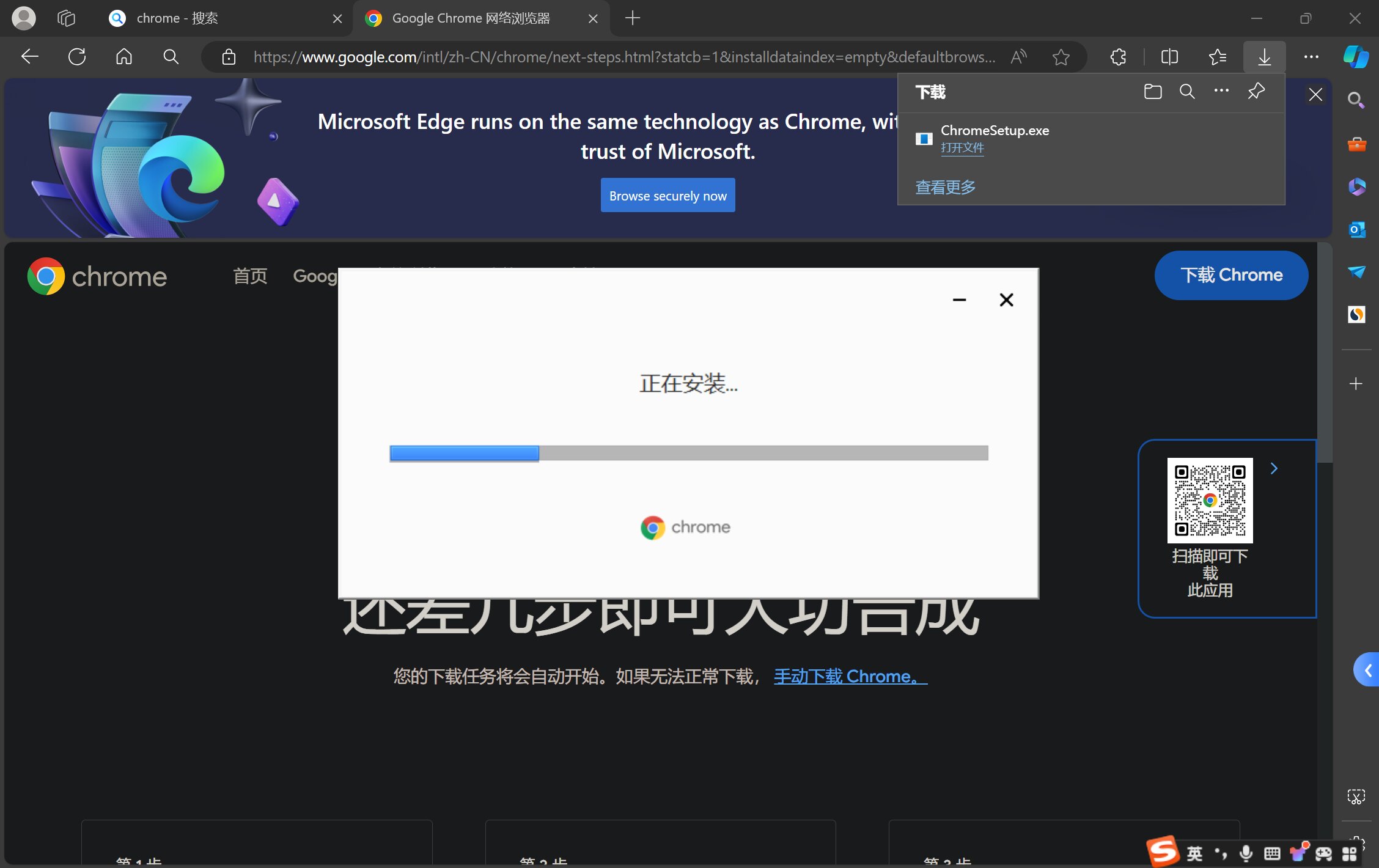Open the Extensions puzzle icon

click(1118, 57)
